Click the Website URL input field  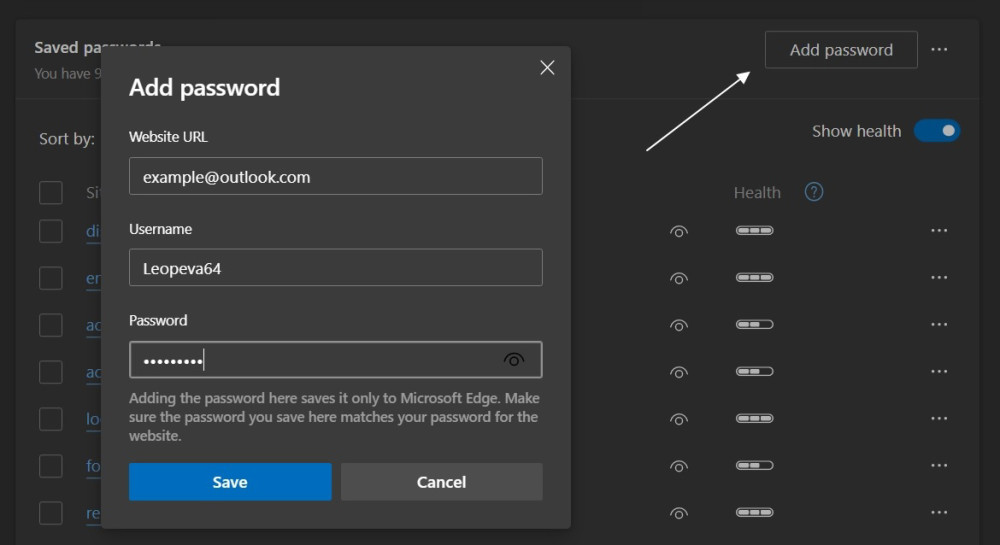(335, 177)
